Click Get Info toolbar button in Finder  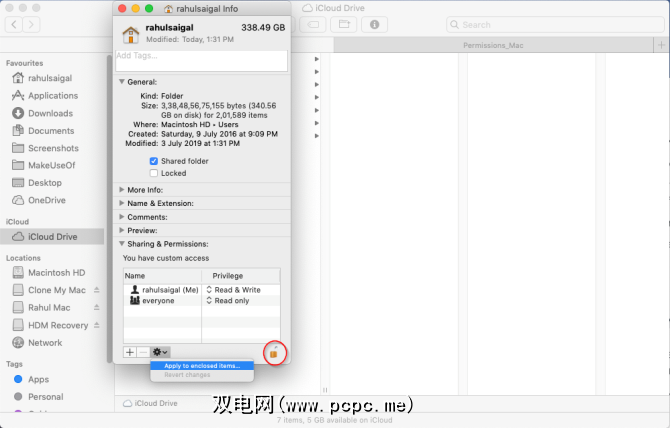click(x=375, y=24)
